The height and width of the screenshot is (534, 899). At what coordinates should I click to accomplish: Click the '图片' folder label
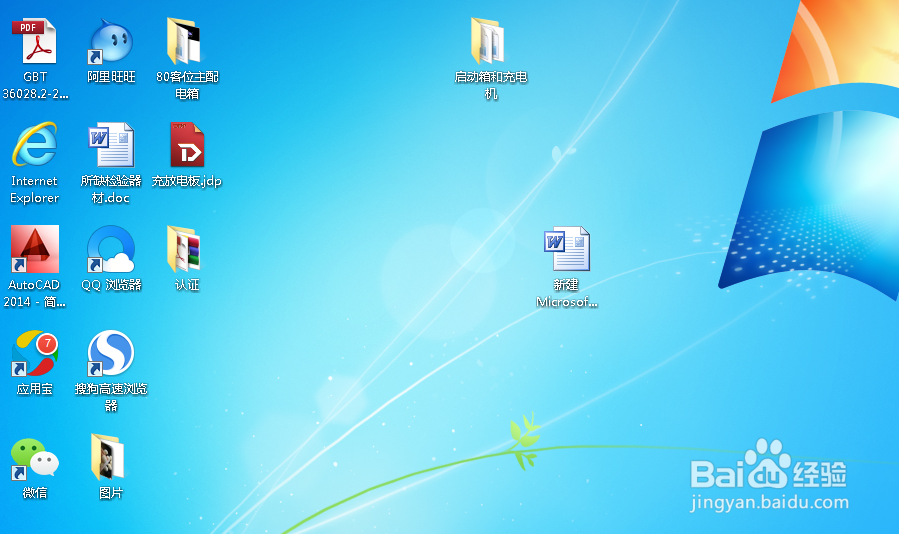[x=111, y=493]
